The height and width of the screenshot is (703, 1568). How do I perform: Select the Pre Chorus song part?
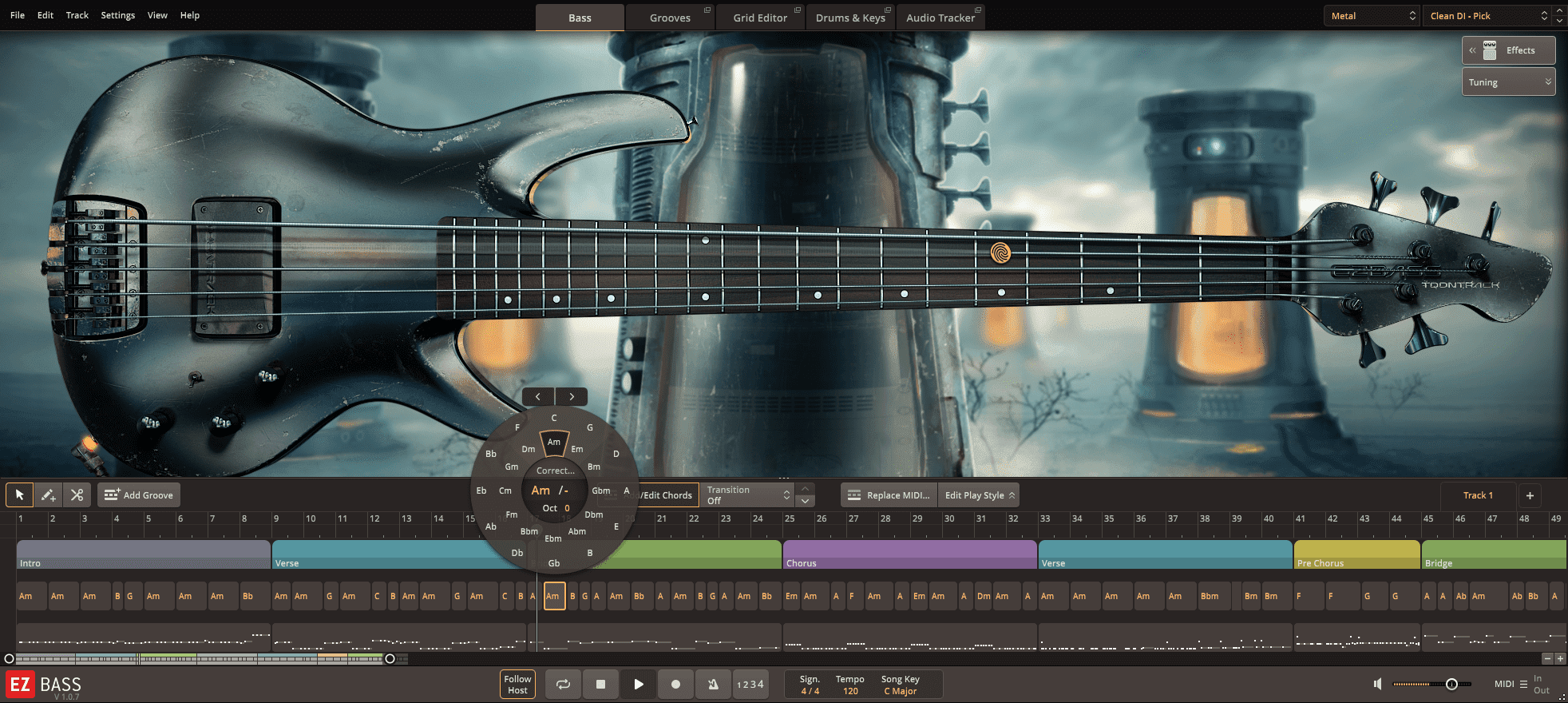pos(1356,554)
